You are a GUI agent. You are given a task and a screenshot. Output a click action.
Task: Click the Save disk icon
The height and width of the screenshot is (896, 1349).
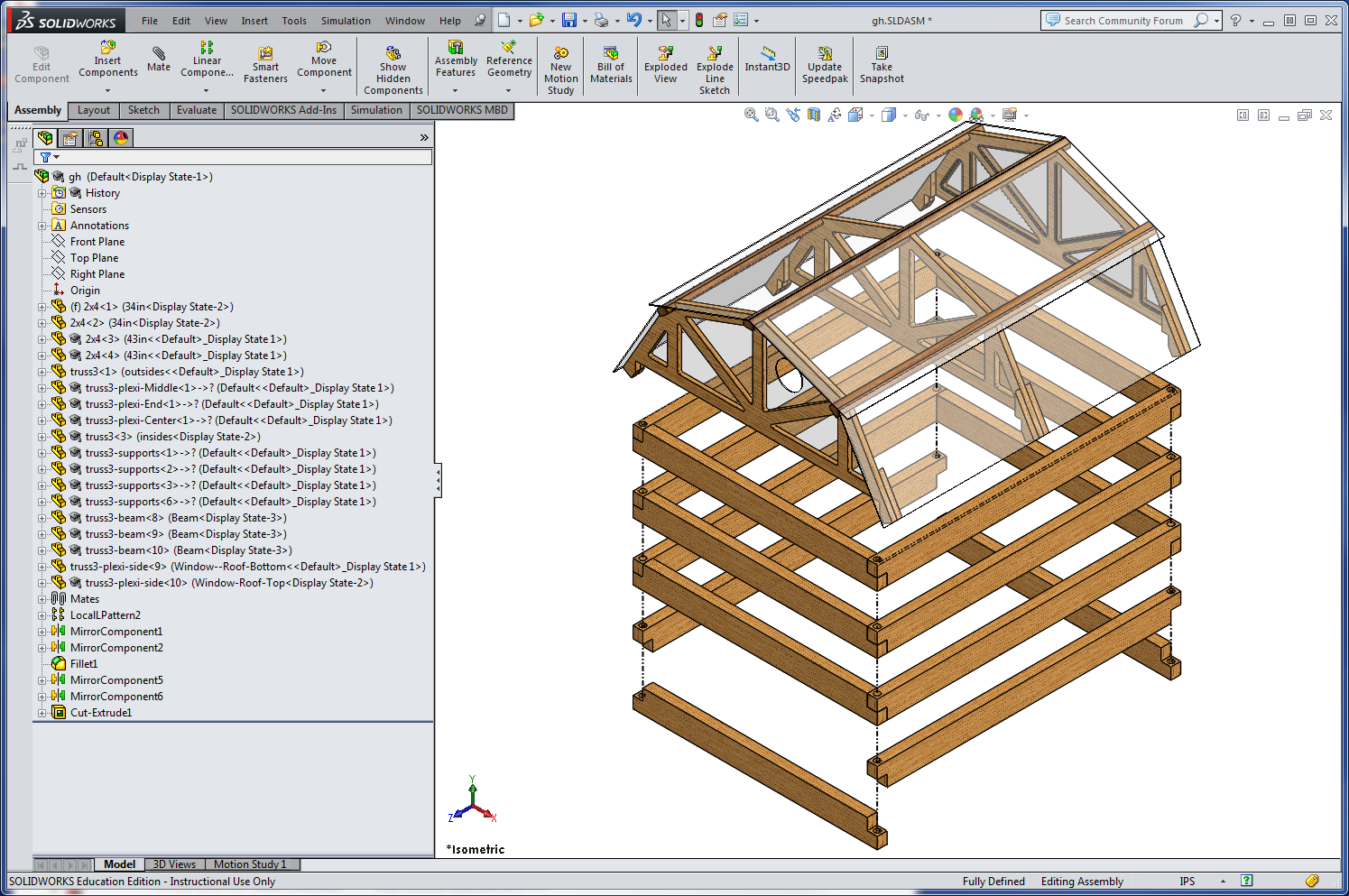pyautogui.click(x=569, y=20)
